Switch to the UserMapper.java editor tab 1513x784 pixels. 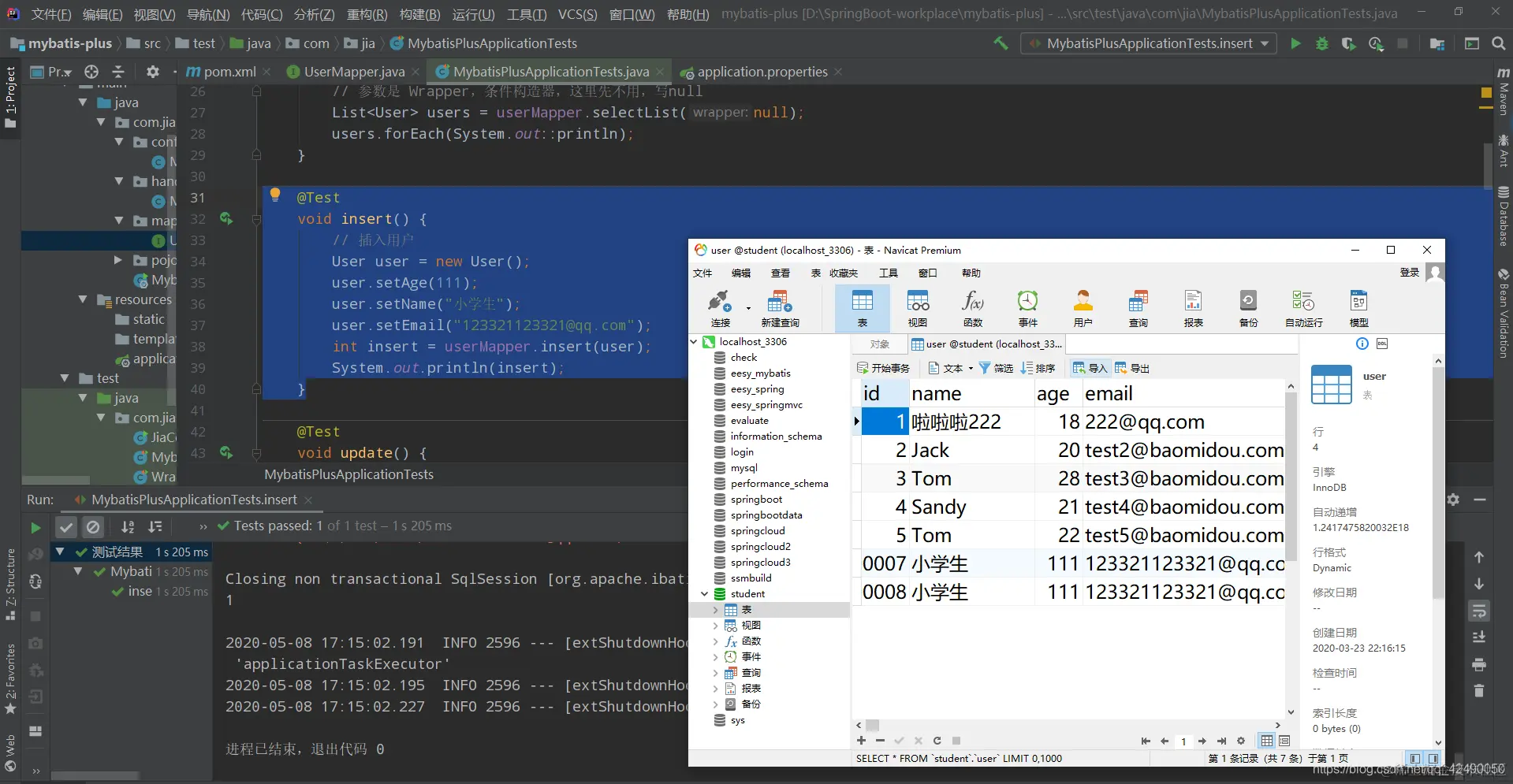pos(354,72)
